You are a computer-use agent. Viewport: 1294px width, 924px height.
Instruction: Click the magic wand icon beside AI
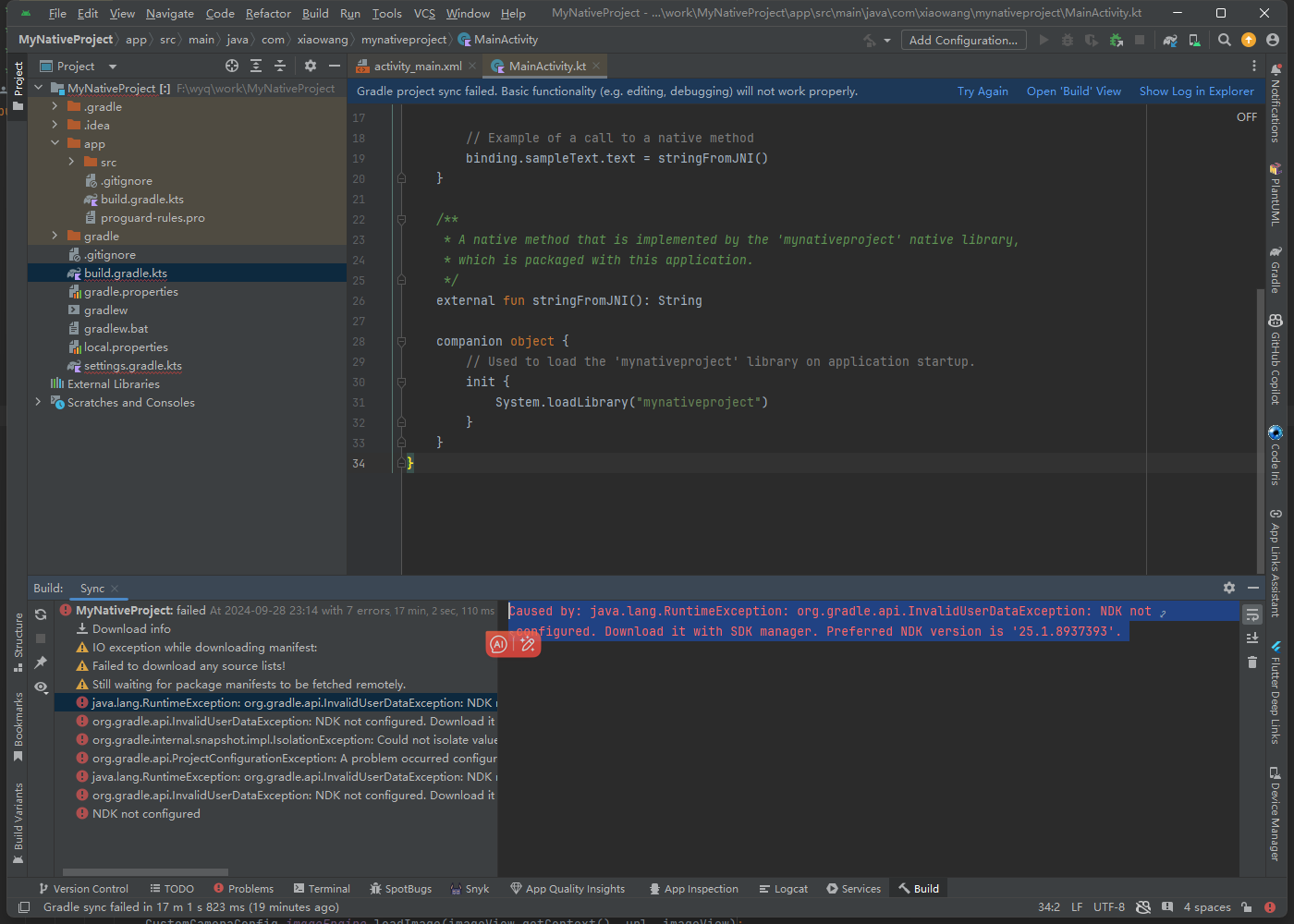[x=528, y=644]
